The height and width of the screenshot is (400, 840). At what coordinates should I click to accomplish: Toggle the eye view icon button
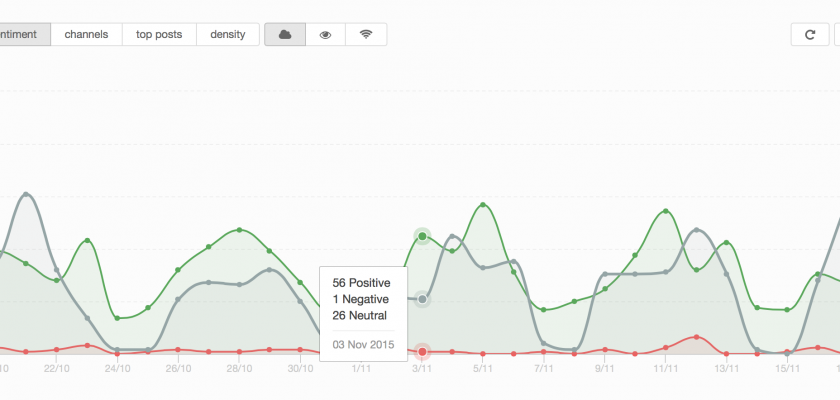[x=325, y=34]
